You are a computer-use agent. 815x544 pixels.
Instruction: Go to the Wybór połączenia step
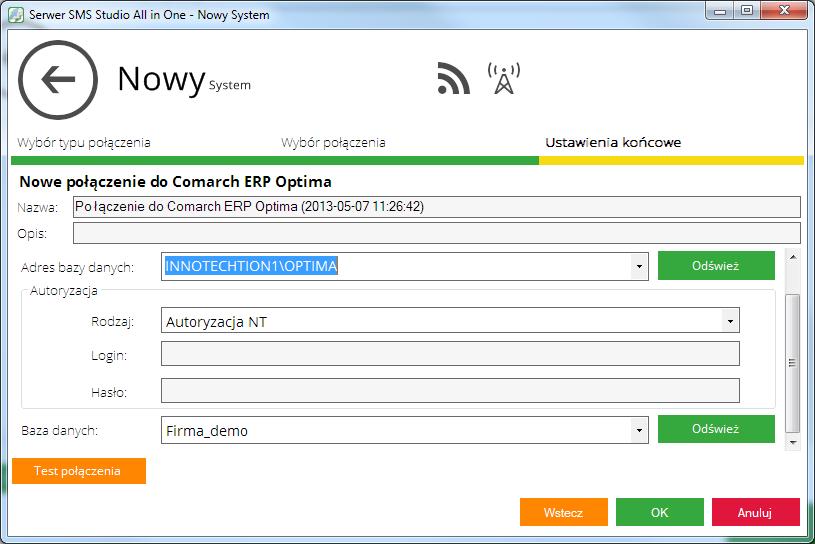pyautogui.click(x=333, y=143)
